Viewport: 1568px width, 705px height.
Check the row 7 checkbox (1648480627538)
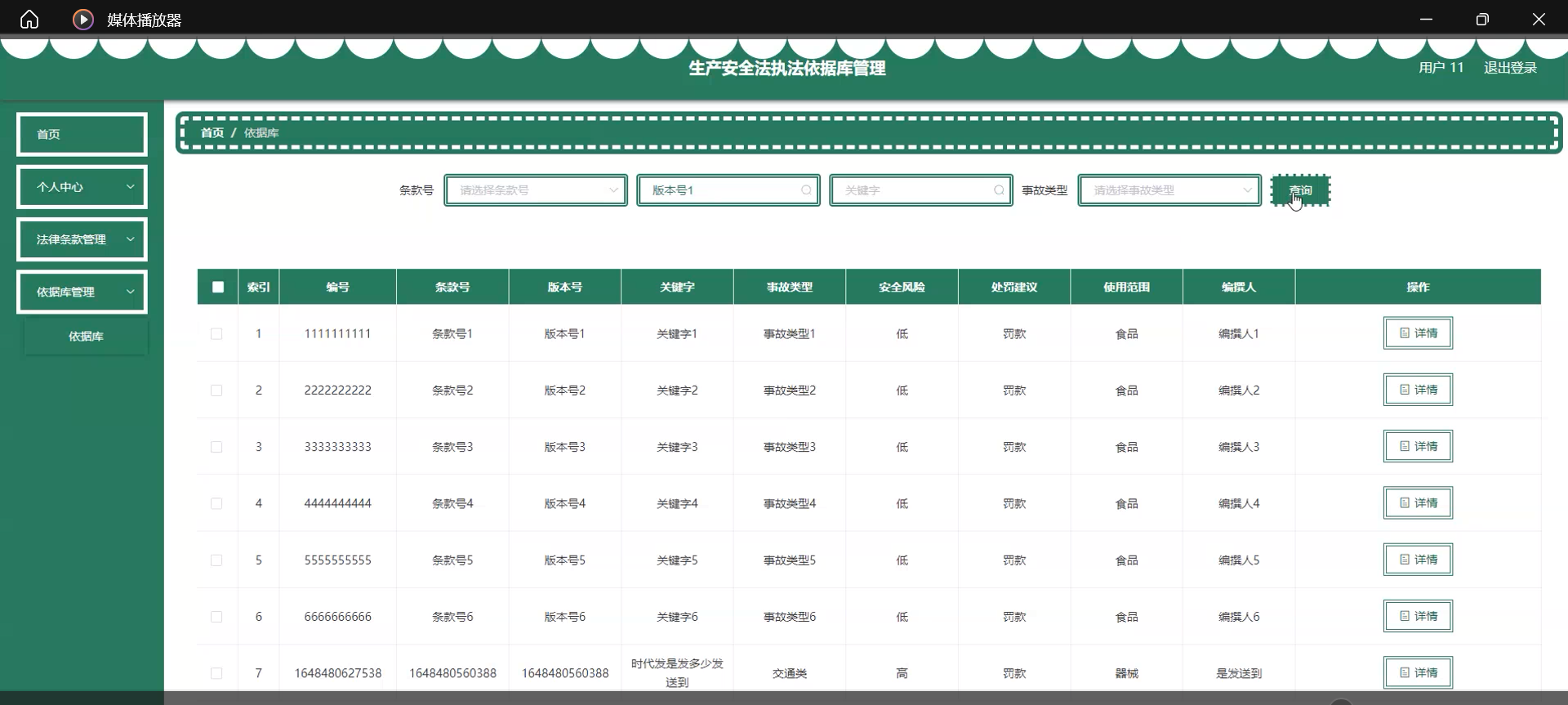[x=216, y=673]
